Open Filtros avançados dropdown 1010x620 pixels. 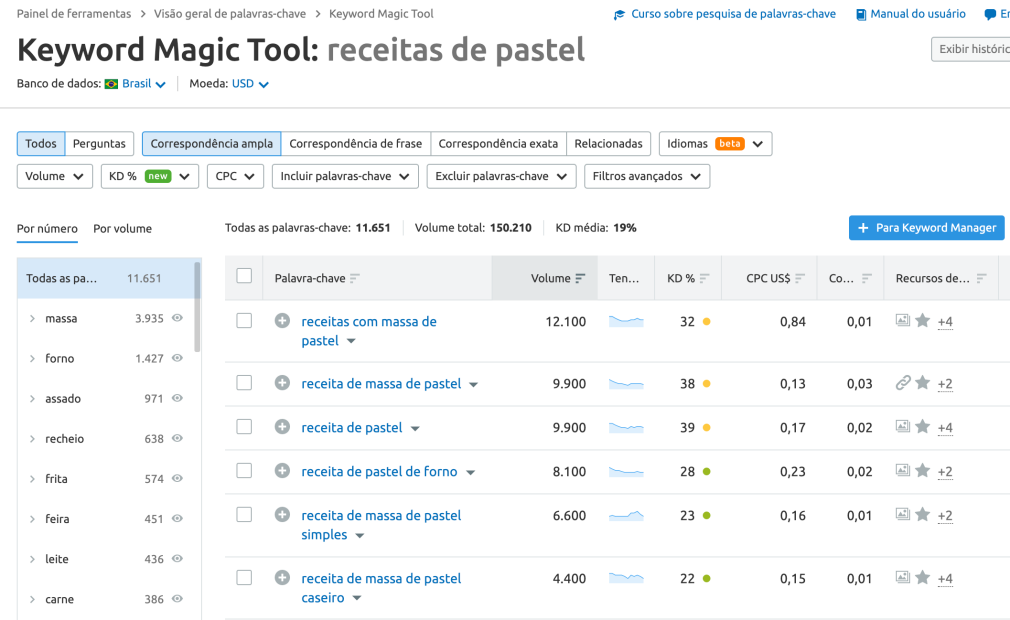point(647,176)
